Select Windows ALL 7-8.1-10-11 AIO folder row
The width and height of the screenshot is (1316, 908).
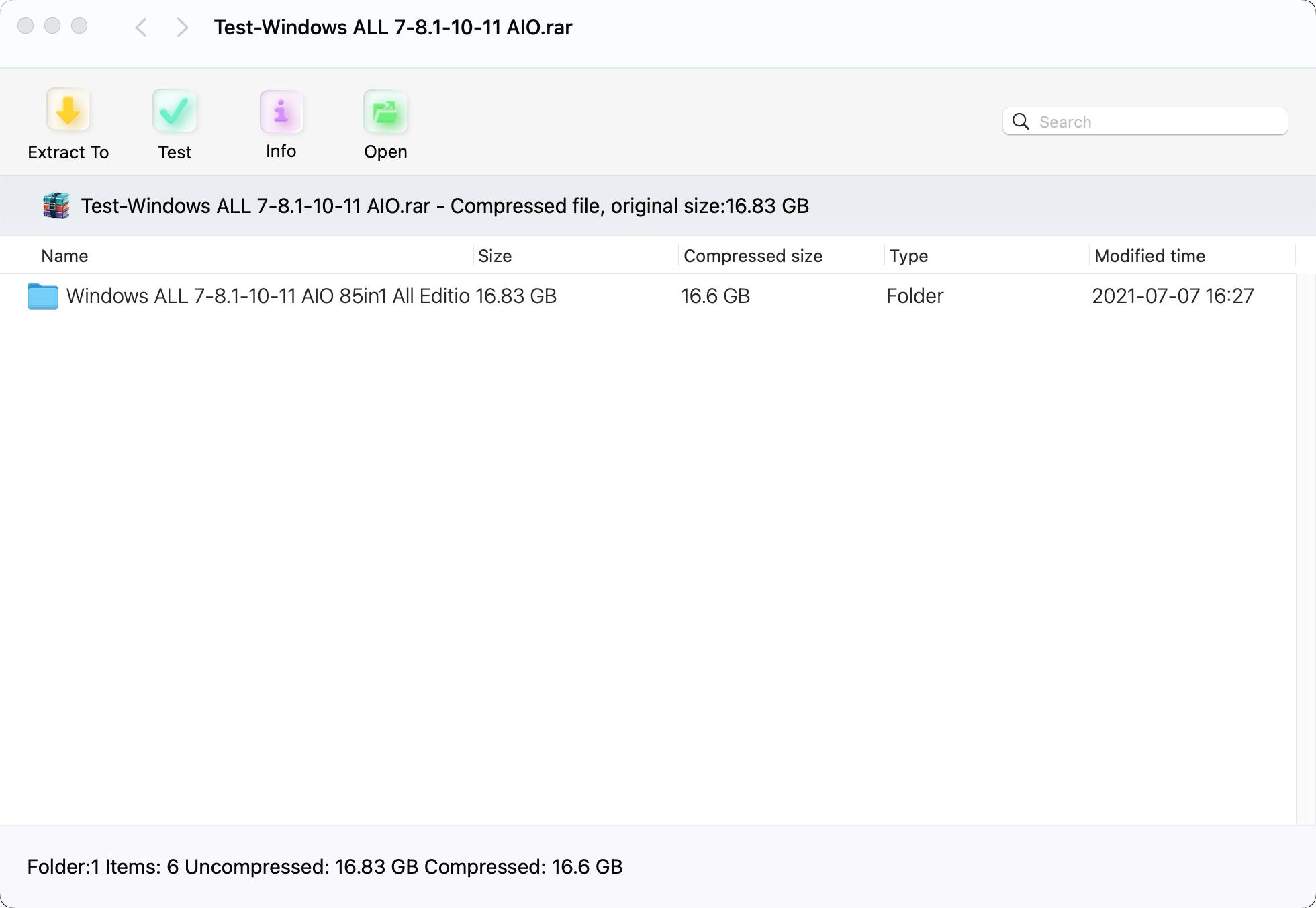pos(267,296)
